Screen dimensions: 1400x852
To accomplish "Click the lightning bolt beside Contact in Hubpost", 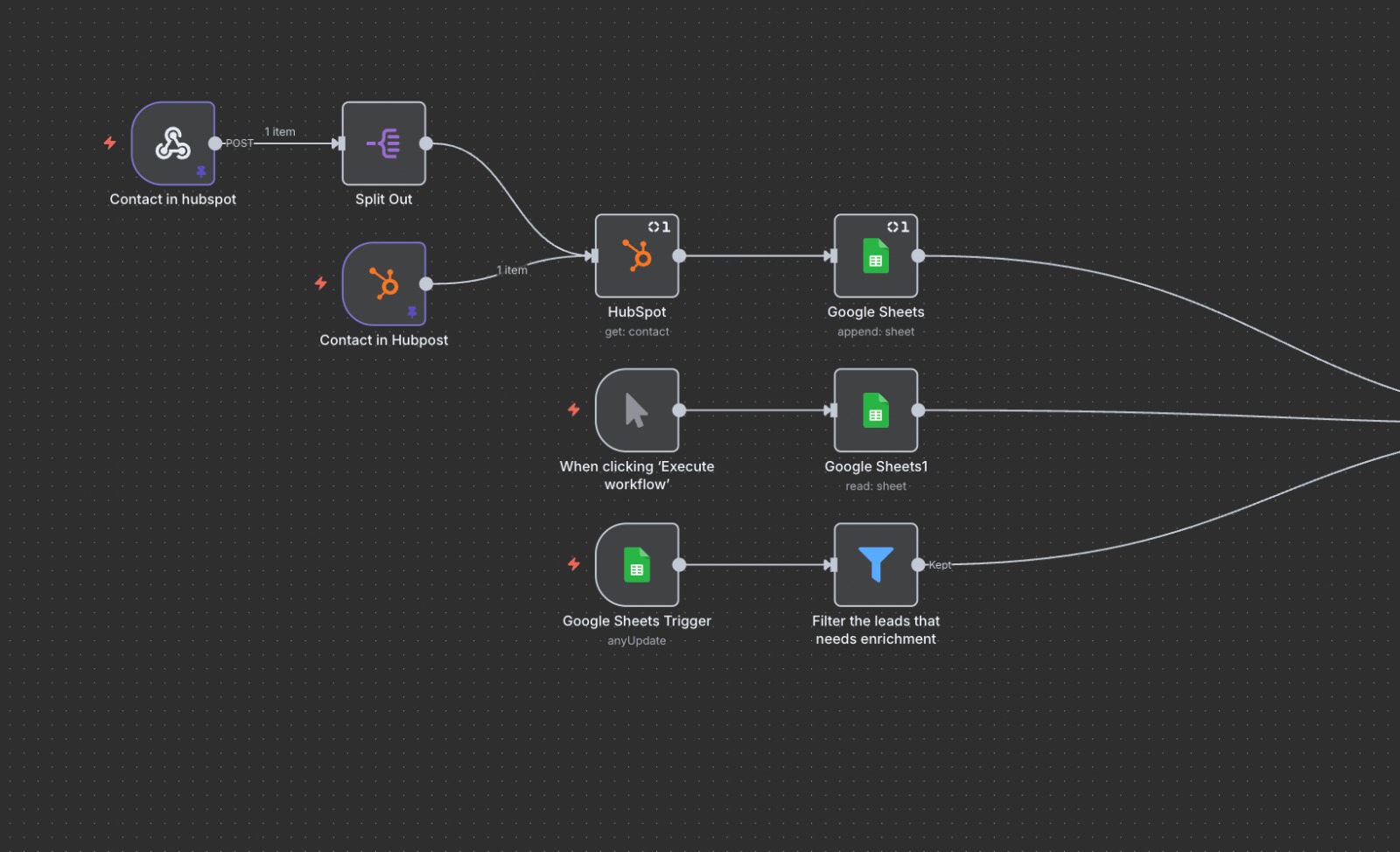I will [322, 283].
